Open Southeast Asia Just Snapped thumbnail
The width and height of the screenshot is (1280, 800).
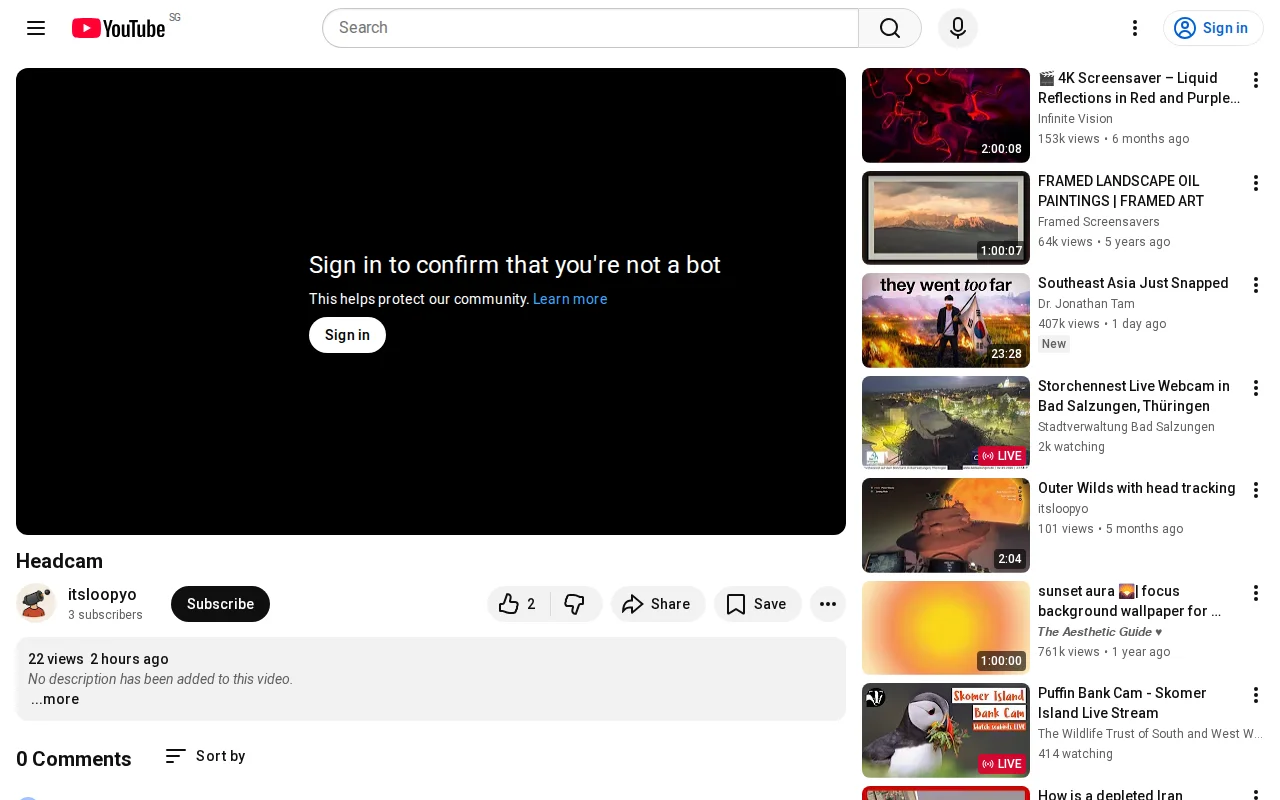coord(946,320)
